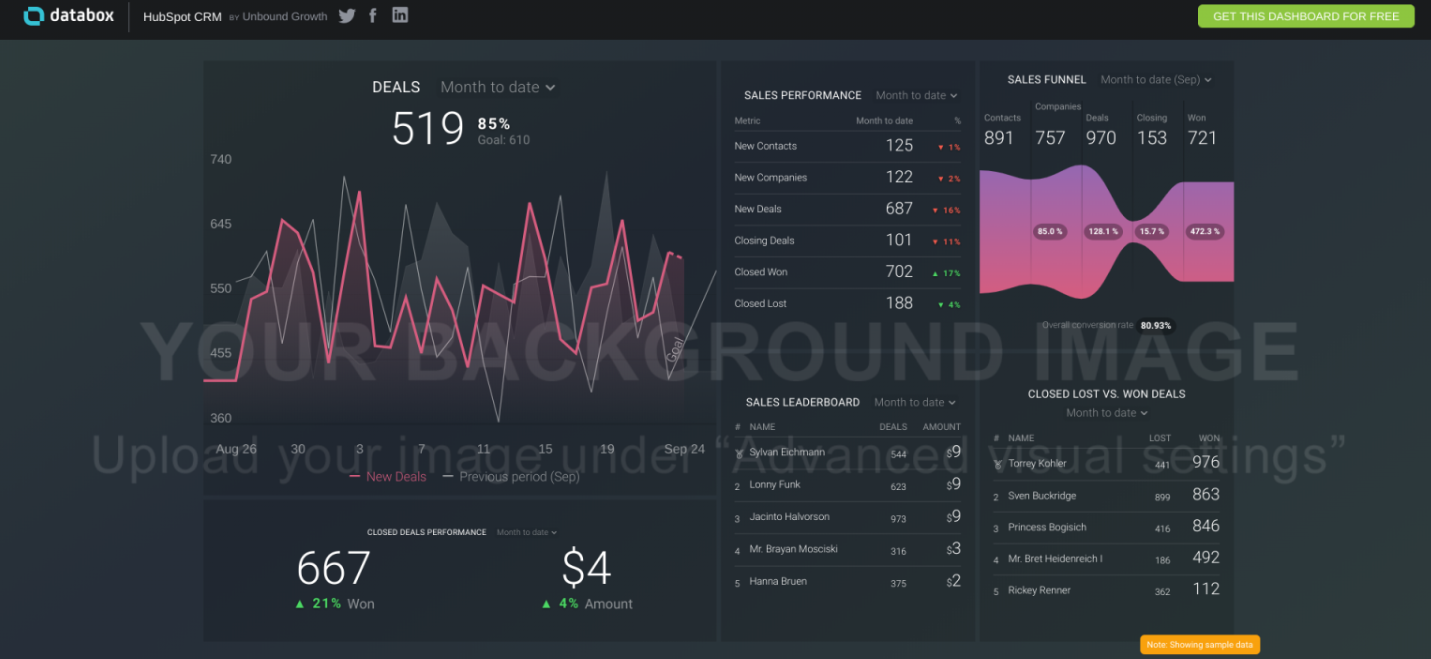
Task: Toggle the New Deals legend series
Action: [x=388, y=477]
